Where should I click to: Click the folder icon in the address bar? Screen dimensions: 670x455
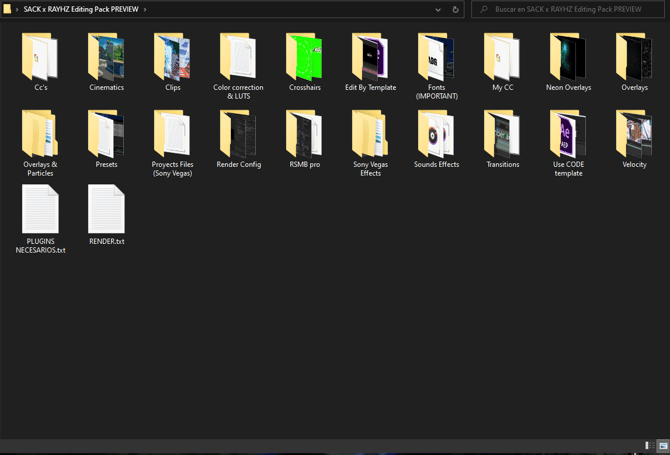click(x=7, y=9)
